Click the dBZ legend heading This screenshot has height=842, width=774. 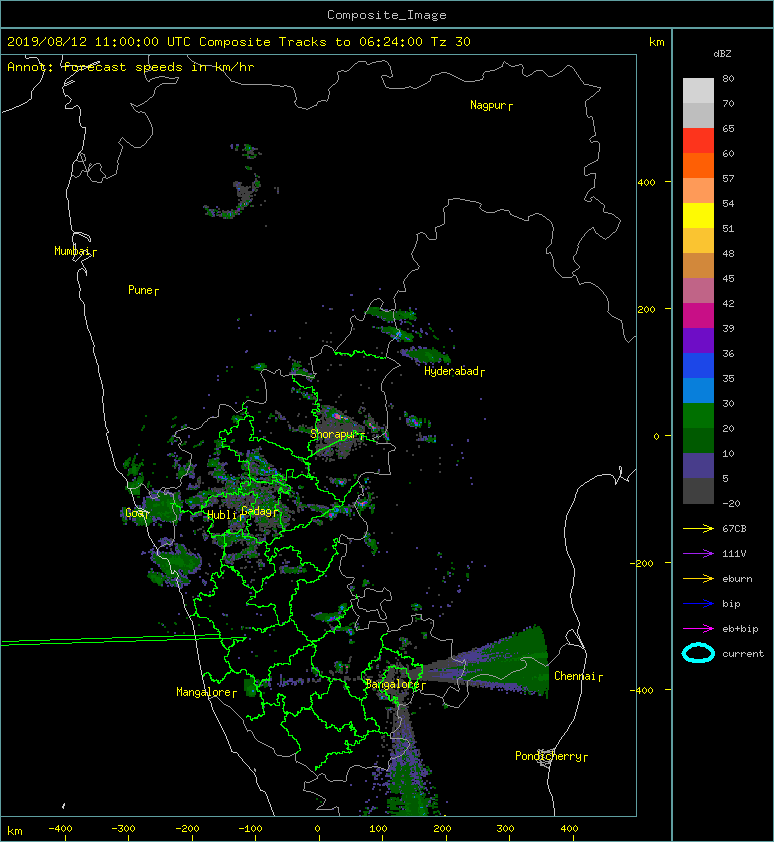(722, 54)
